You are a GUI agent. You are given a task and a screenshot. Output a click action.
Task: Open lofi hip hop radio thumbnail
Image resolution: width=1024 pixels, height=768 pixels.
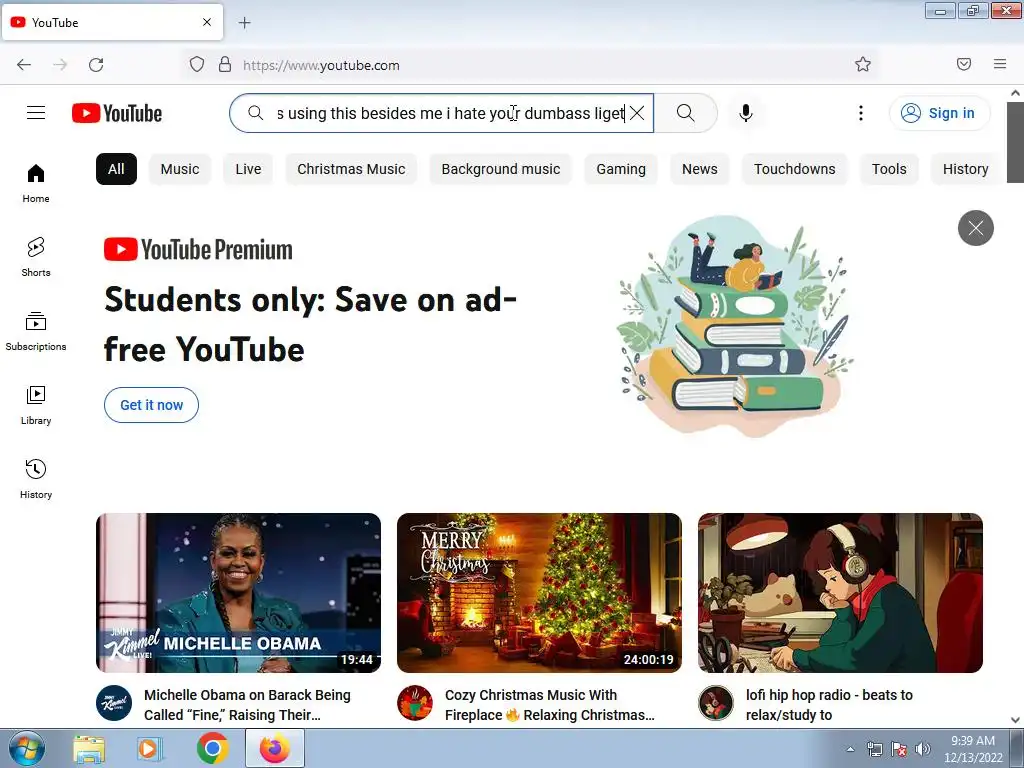click(x=840, y=593)
